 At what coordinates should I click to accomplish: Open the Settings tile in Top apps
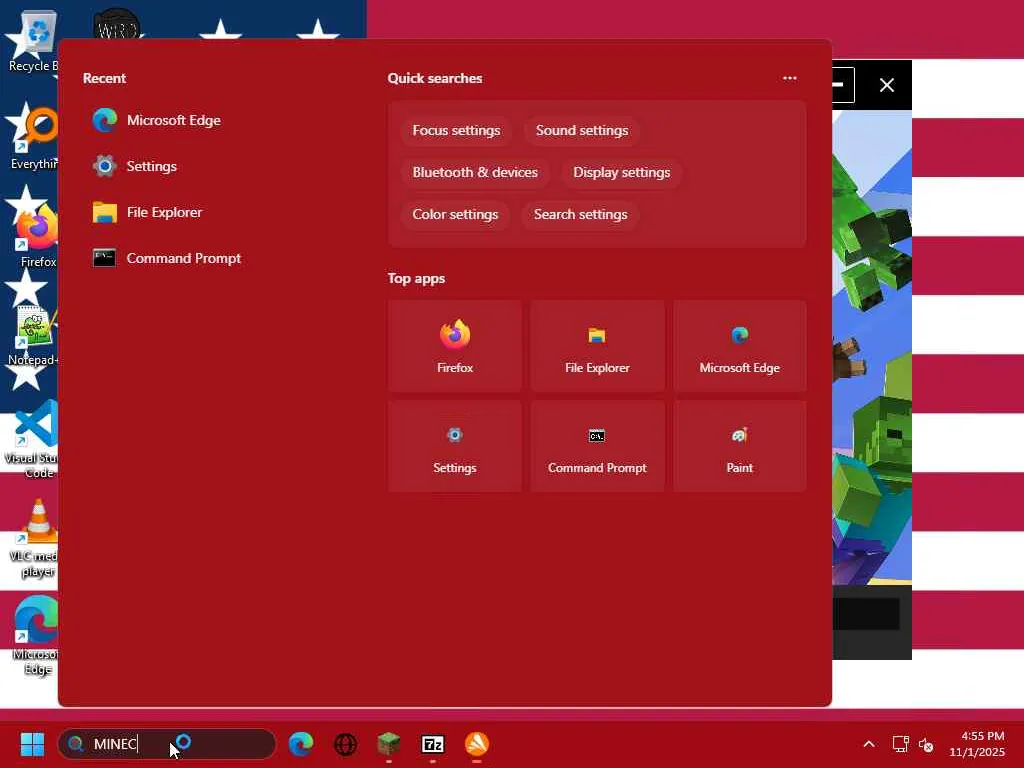click(x=455, y=446)
